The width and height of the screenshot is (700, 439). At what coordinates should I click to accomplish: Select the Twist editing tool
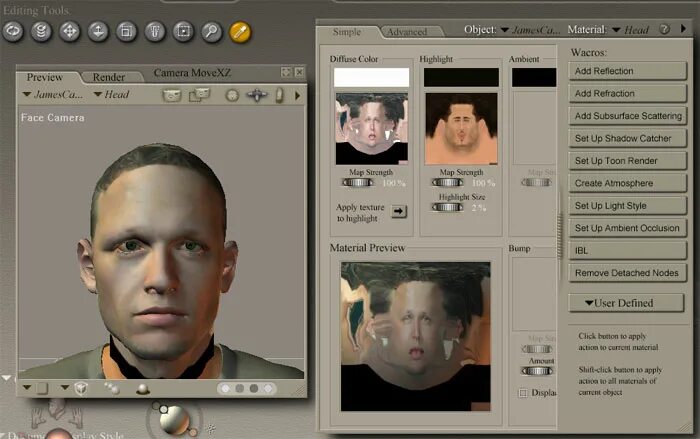[x=43, y=31]
